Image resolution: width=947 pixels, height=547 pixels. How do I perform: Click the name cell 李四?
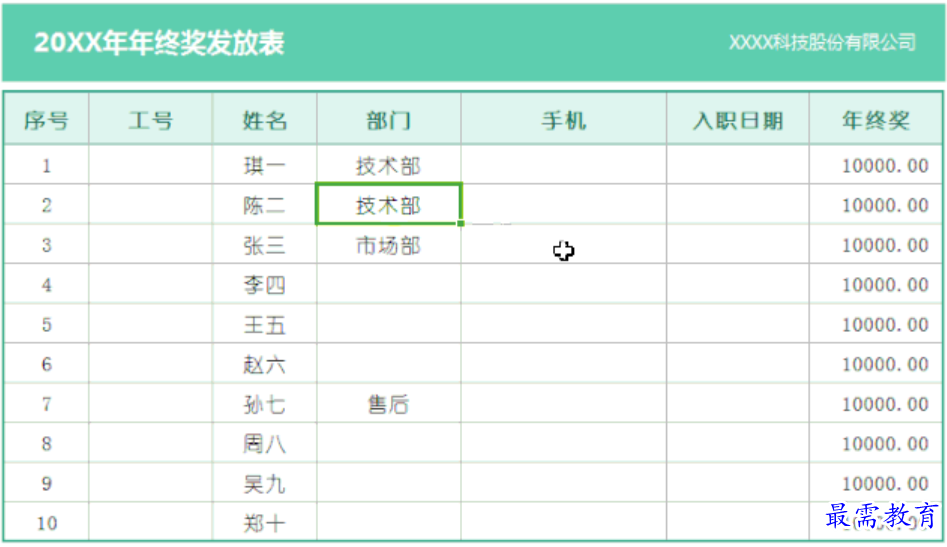pyautogui.click(x=265, y=284)
